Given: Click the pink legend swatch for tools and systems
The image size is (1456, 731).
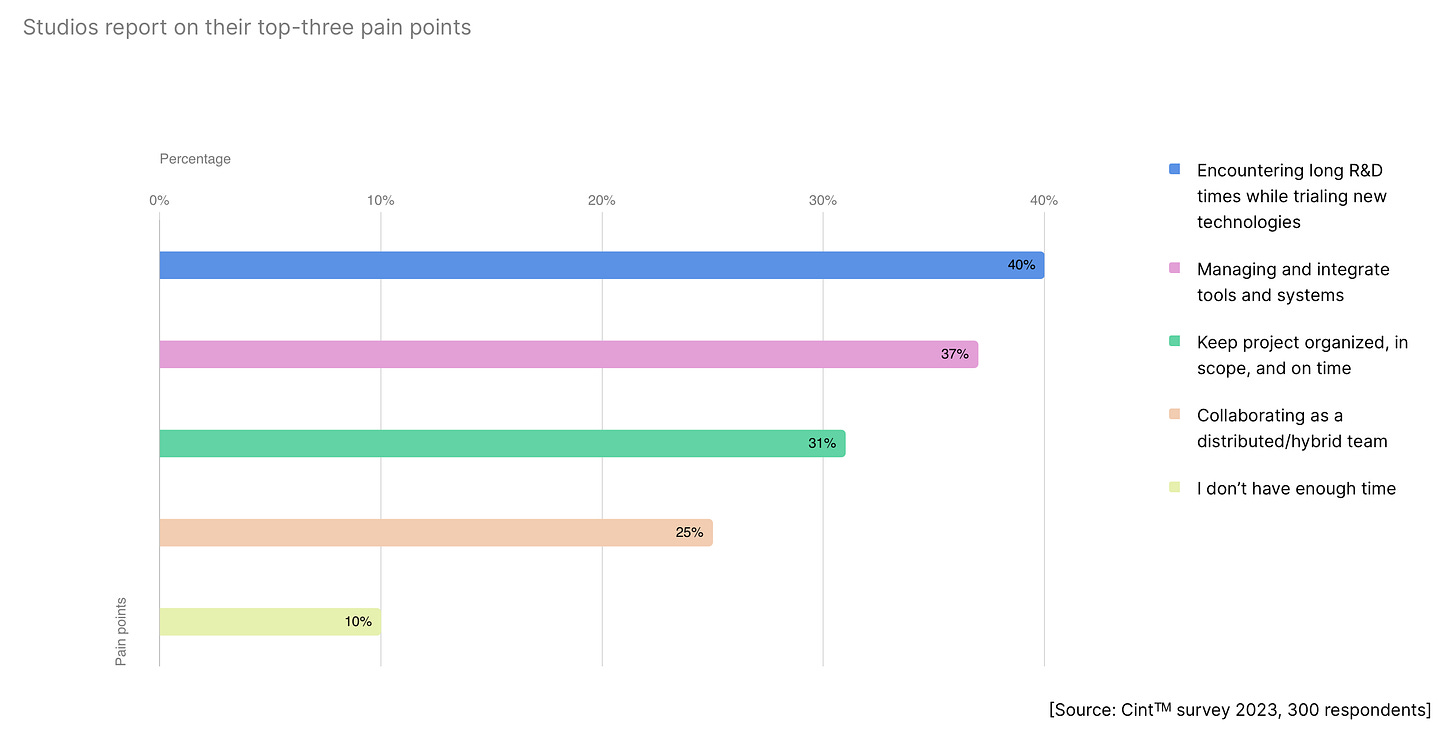Looking at the screenshot, I should click(x=1175, y=269).
